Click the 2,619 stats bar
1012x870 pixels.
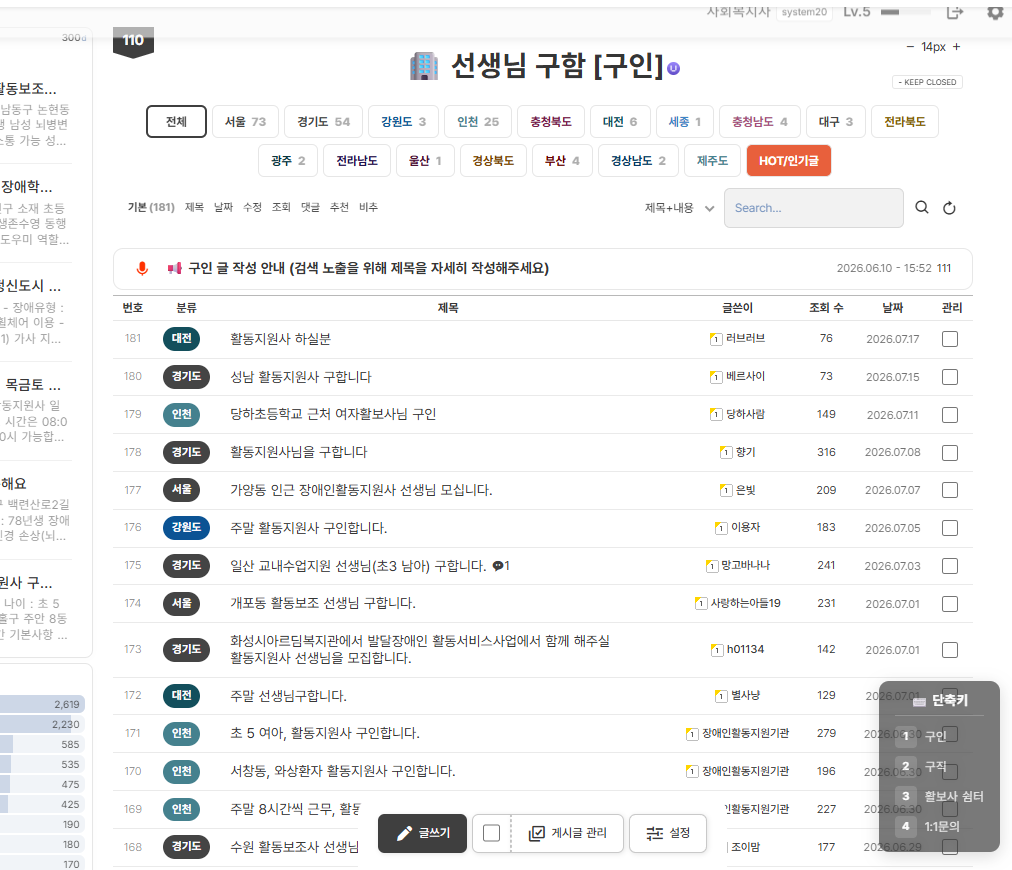pyautogui.click(x=43, y=704)
